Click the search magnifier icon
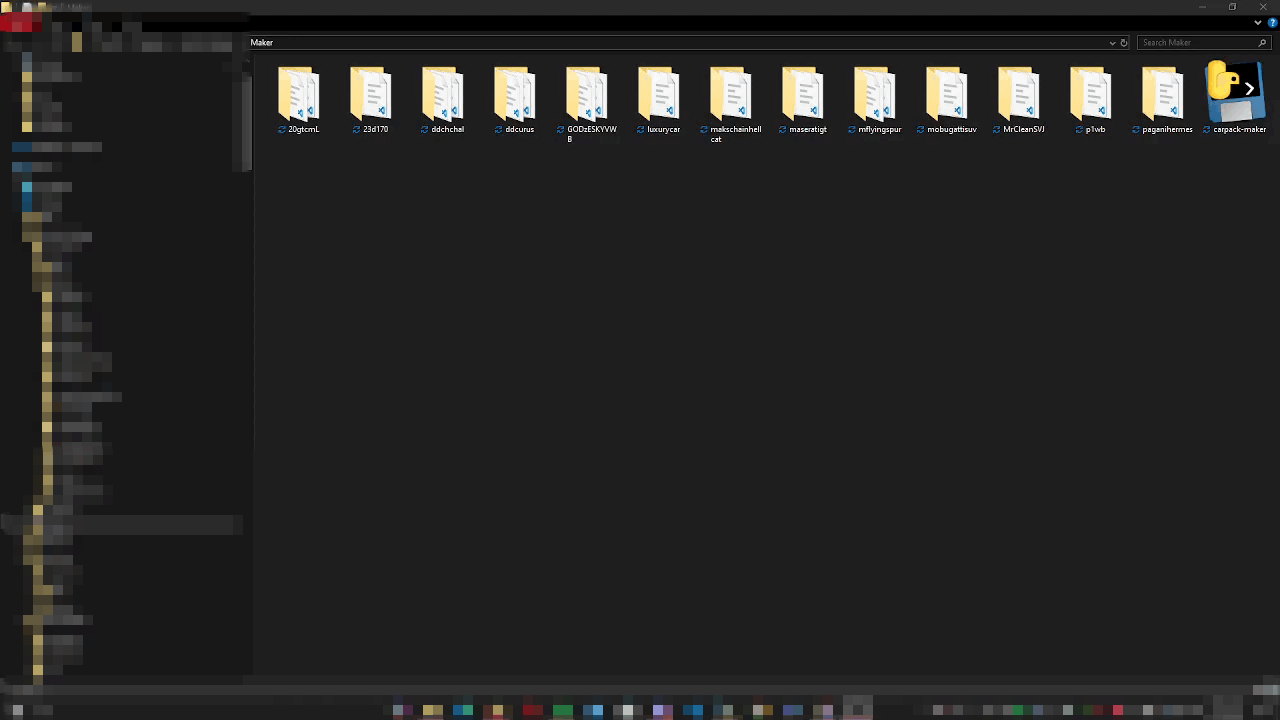The height and width of the screenshot is (720, 1280). [1262, 43]
